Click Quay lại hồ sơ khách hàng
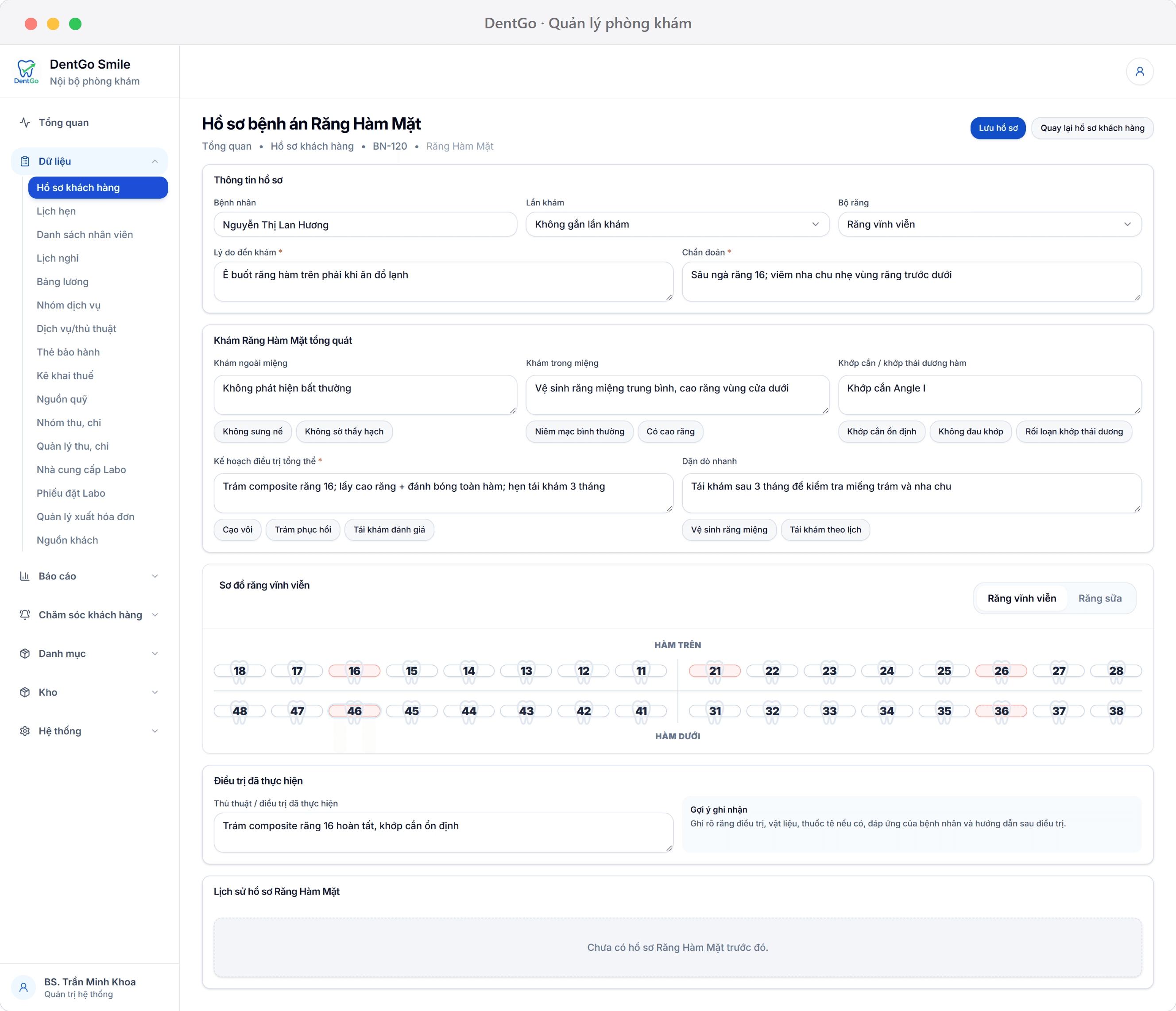 (1092, 128)
